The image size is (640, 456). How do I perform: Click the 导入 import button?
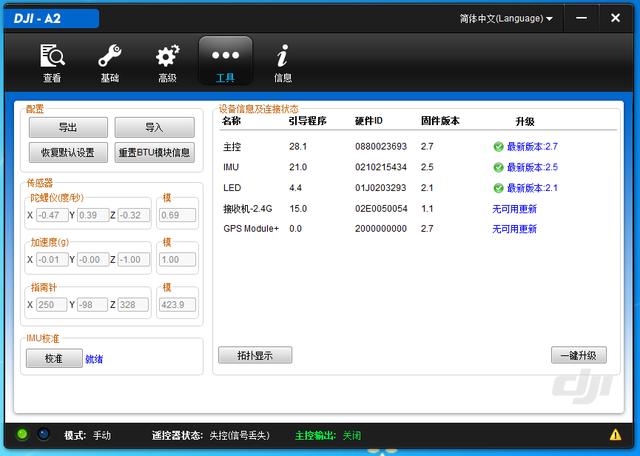(x=154, y=127)
